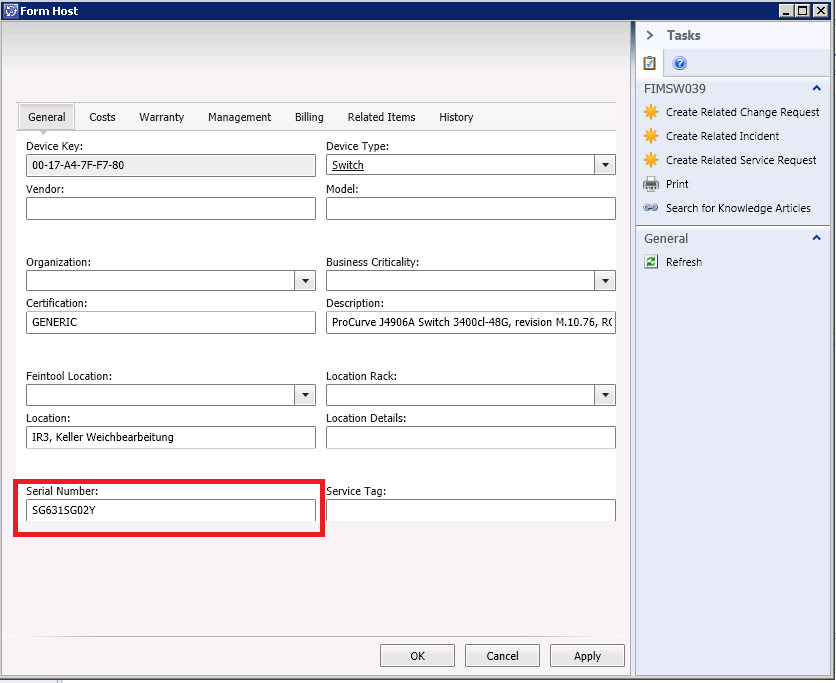Collapse the FIMSW039 task group

(816, 89)
